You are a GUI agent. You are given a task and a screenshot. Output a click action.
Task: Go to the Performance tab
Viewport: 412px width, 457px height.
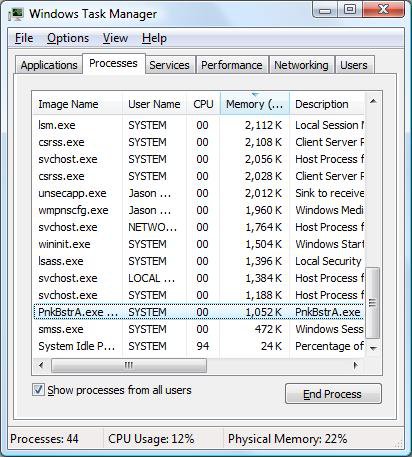232,65
